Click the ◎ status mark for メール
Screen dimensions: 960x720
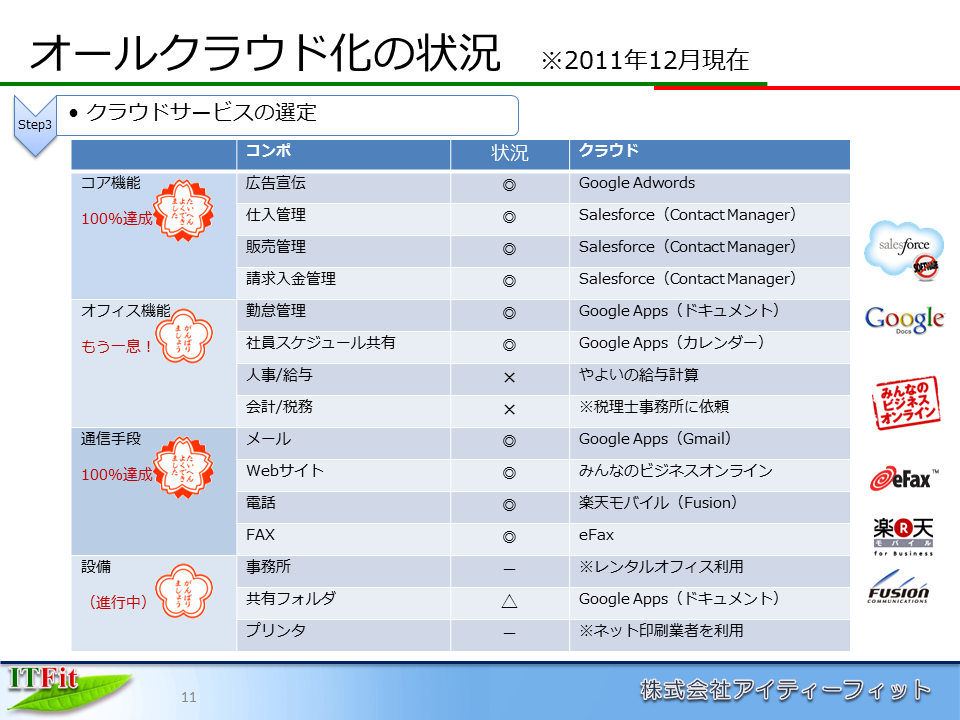point(509,441)
